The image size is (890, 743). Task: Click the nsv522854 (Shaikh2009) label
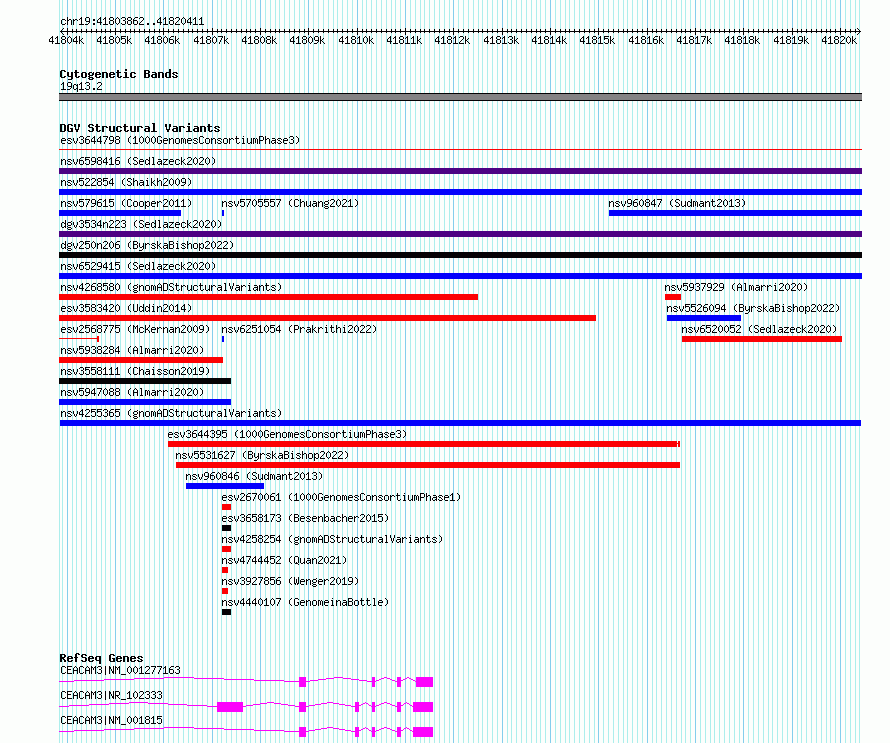(x=126, y=182)
